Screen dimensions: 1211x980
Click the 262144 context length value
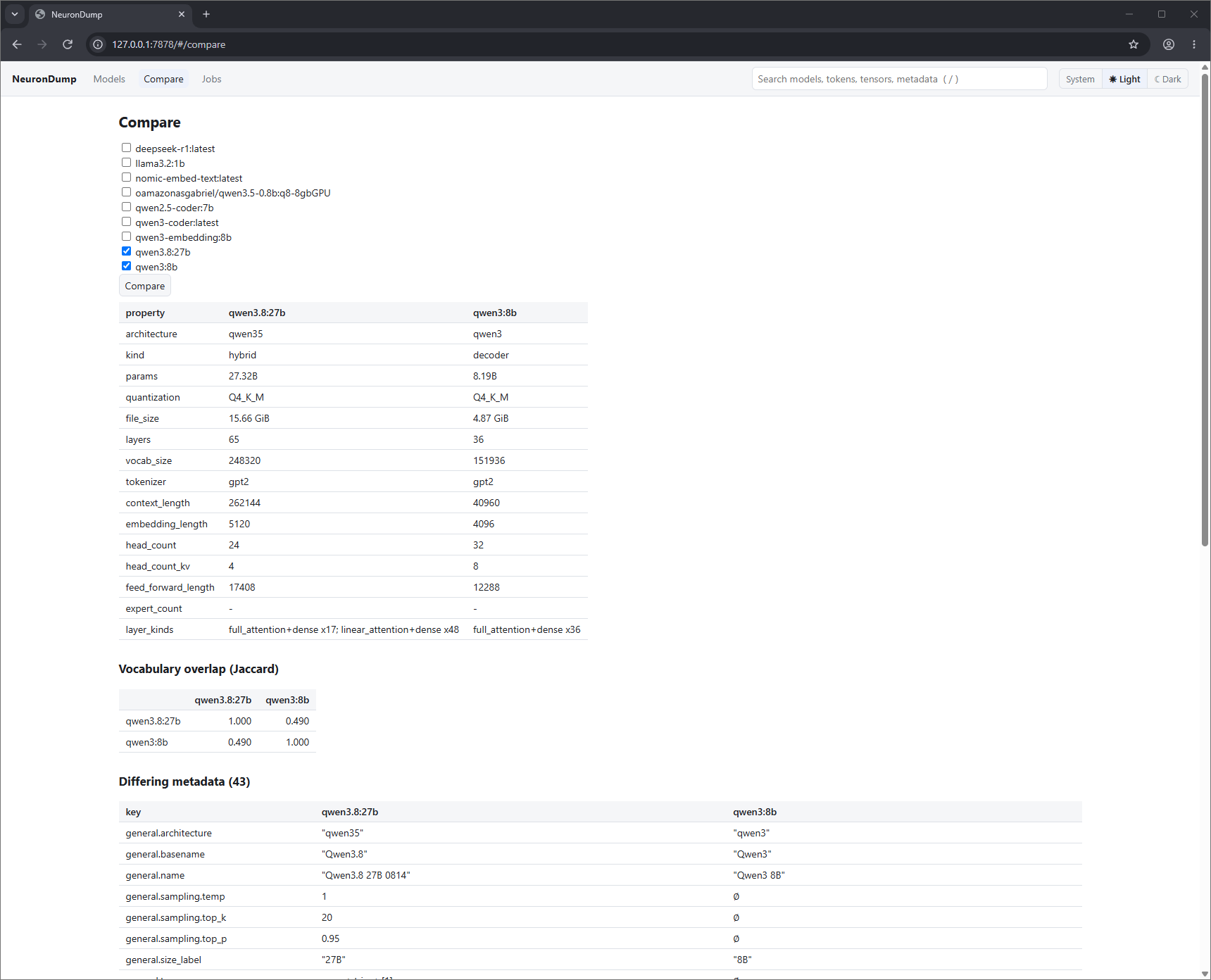point(244,503)
